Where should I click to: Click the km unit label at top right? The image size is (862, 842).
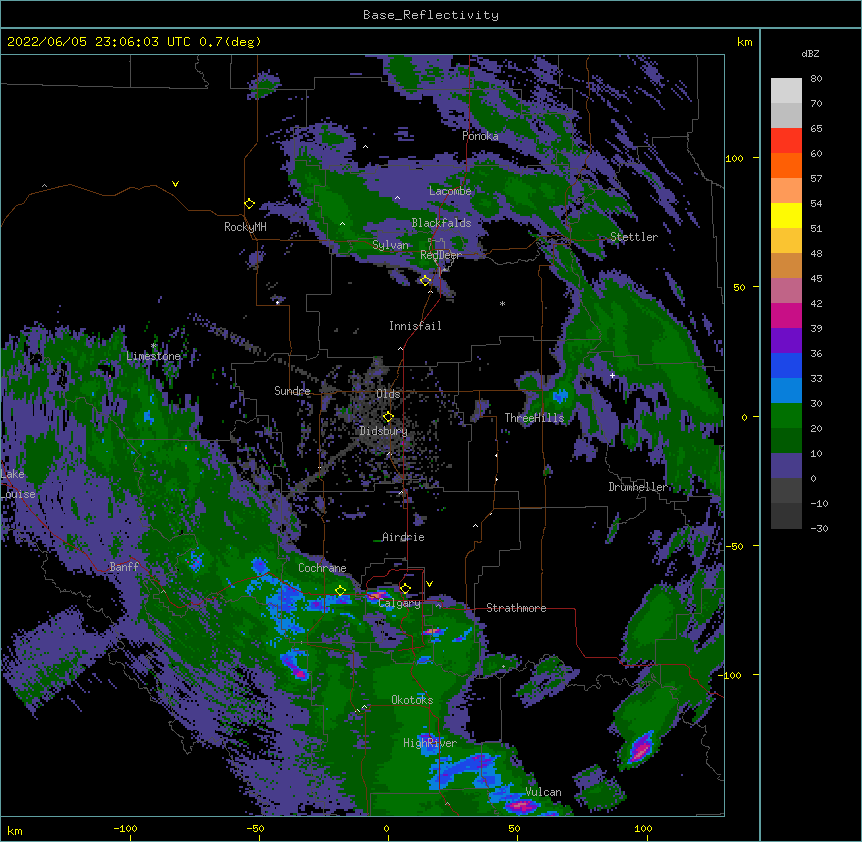(745, 42)
